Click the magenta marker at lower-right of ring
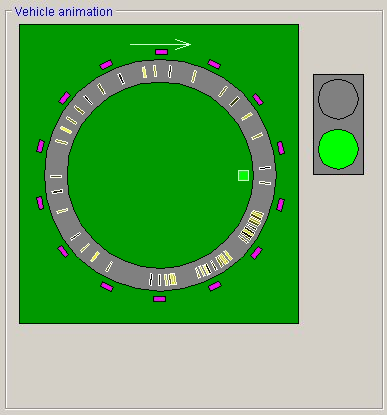This screenshot has height=415, width=387. 256,253
